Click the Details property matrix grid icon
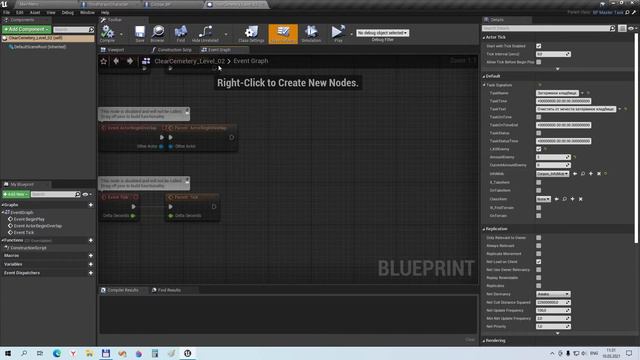The width and height of the screenshot is (640, 360). click(622, 28)
